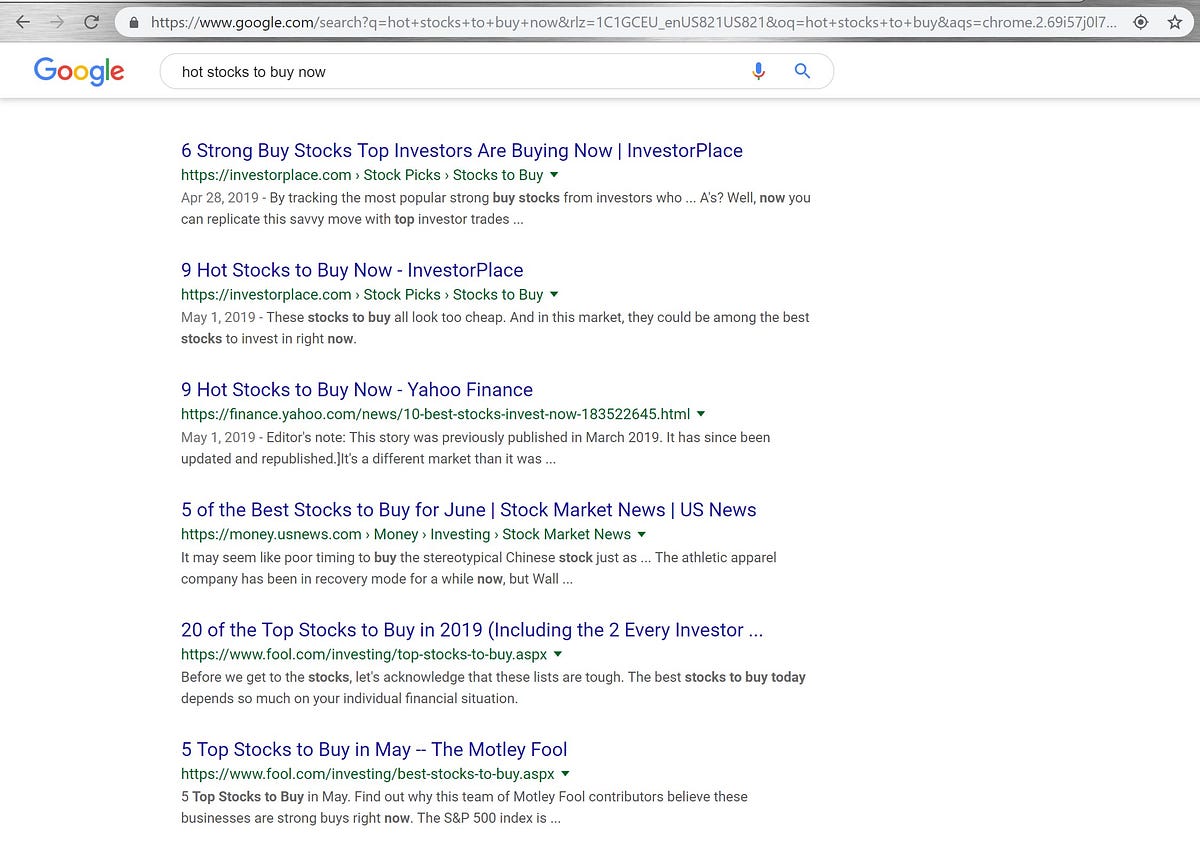Open '6 Strong Buy Stocks' InvestorPlace result
The width and height of the screenshot is (1200, 848).
click(462, 150)
